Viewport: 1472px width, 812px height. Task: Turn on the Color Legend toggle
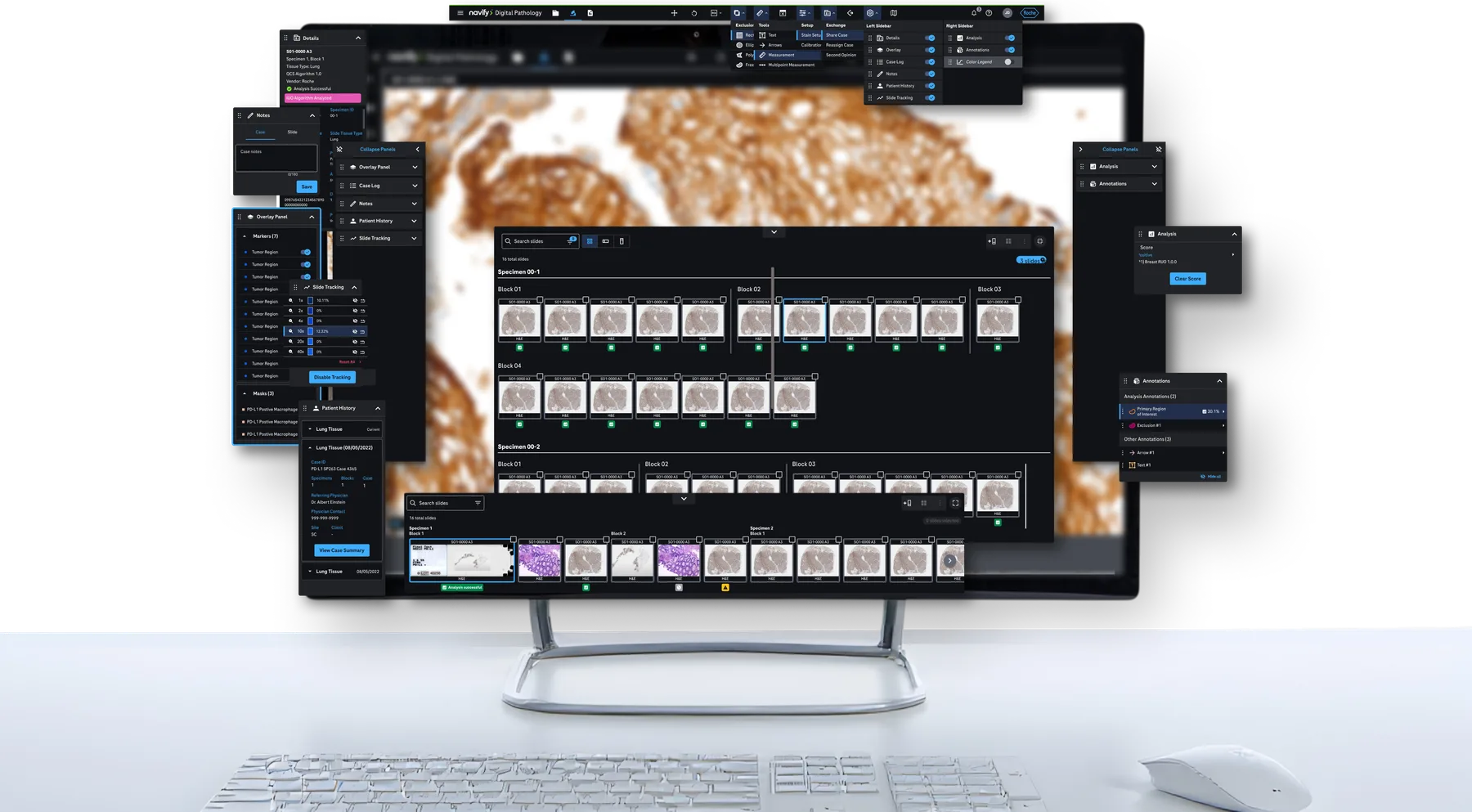coord(1009,62)
